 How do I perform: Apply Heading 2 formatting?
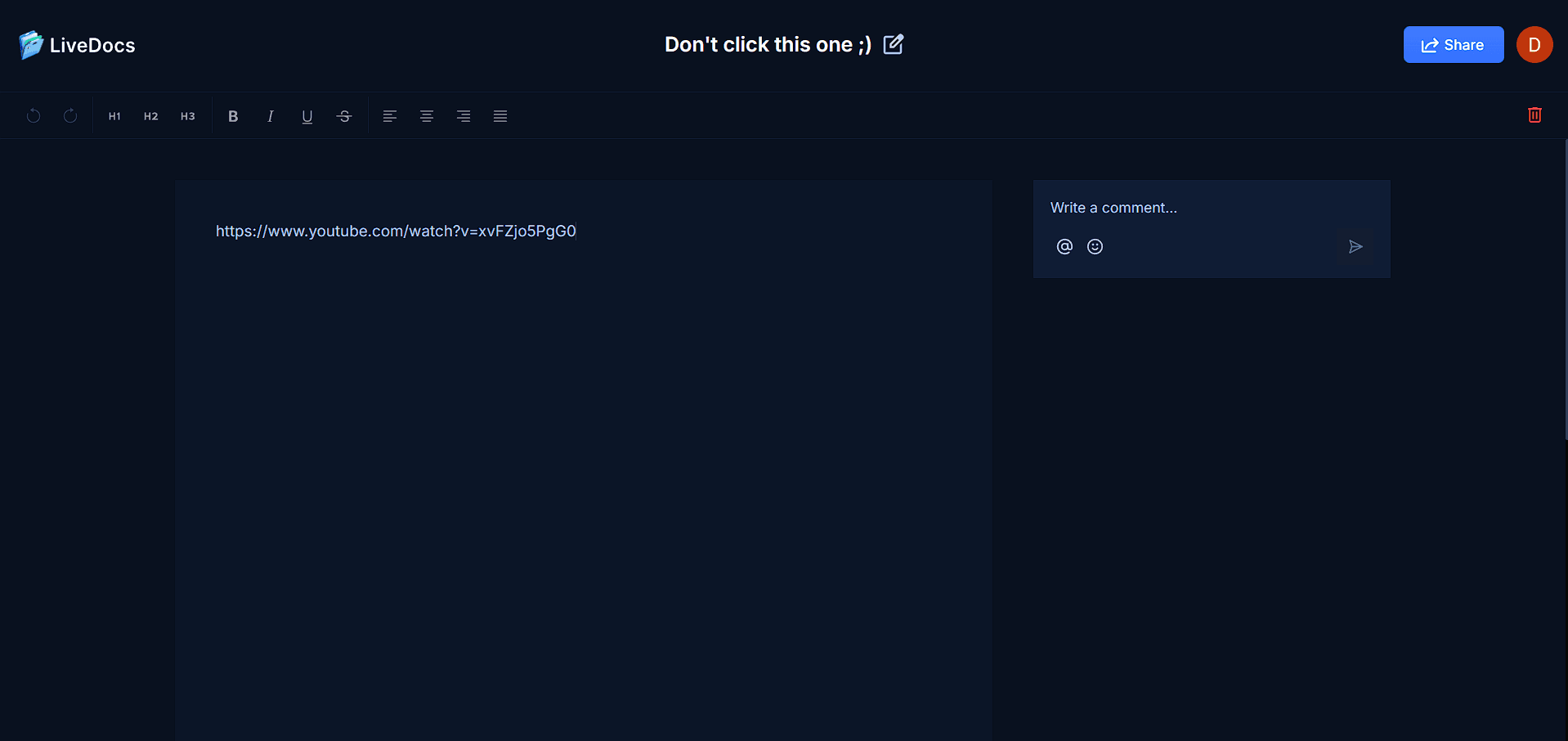point(150,115)
